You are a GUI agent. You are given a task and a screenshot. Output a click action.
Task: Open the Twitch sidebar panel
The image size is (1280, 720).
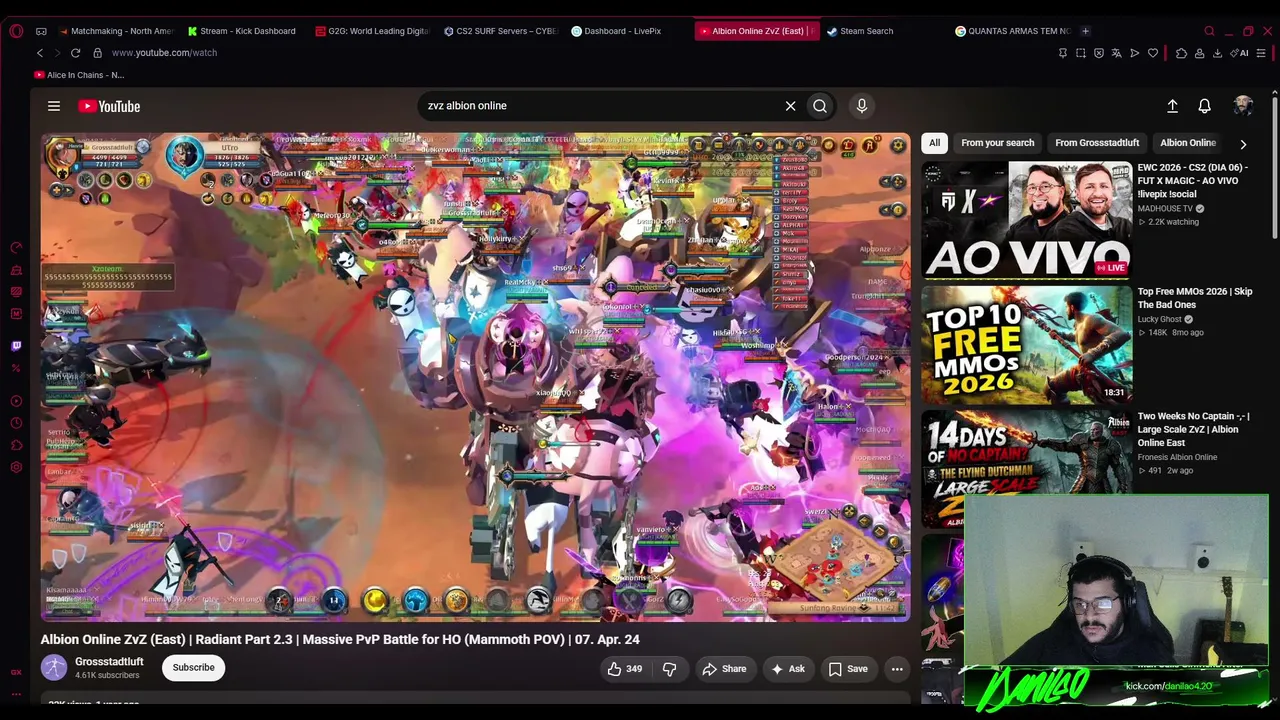coord(16,346)
